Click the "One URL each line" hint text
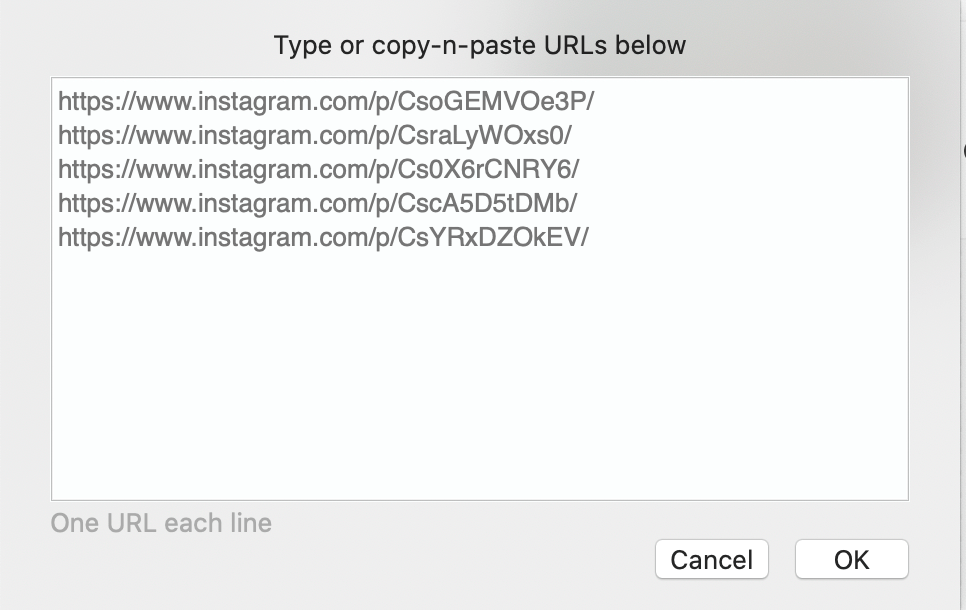 [x=161, y=523]
